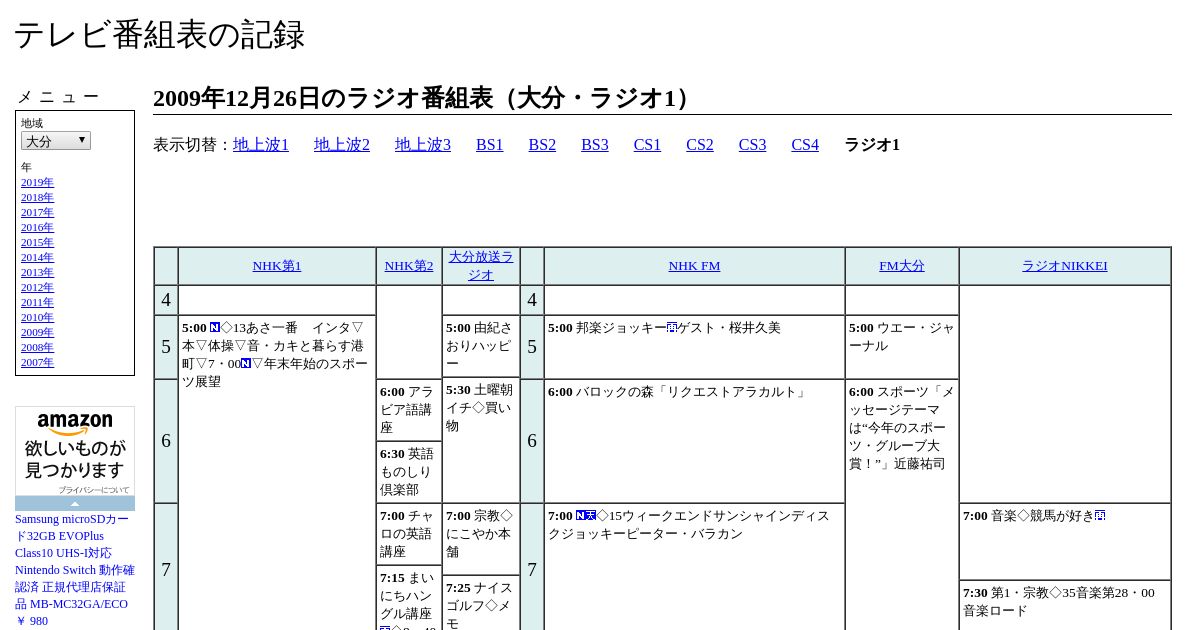The width and height of the screenshot is (1200, 630).
Task: Click the 5:30 土曜朝イチ◇買い物 program cell
Action: coord(481,440)
